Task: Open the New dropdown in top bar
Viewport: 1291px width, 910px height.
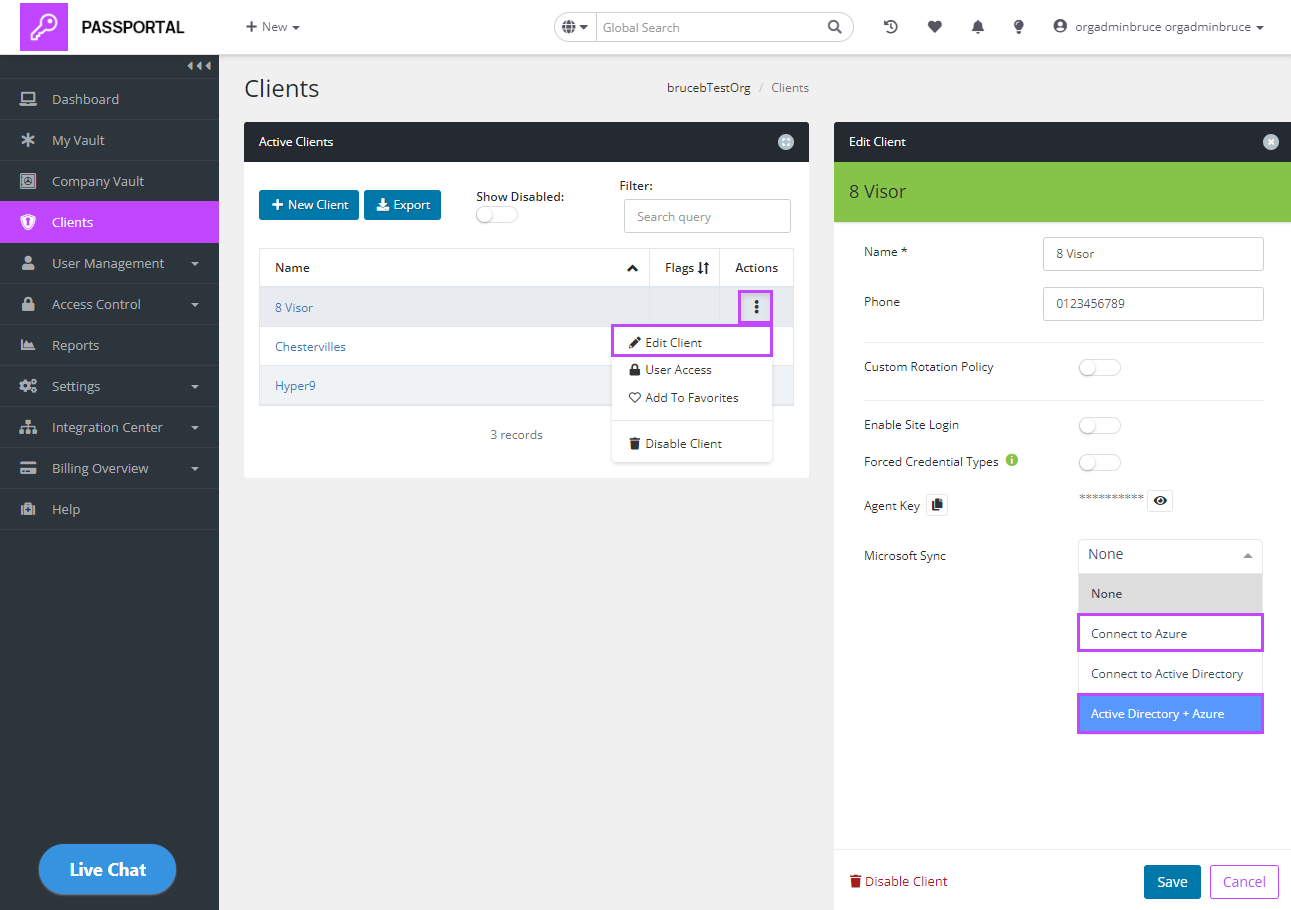Action: pos(273,27)
